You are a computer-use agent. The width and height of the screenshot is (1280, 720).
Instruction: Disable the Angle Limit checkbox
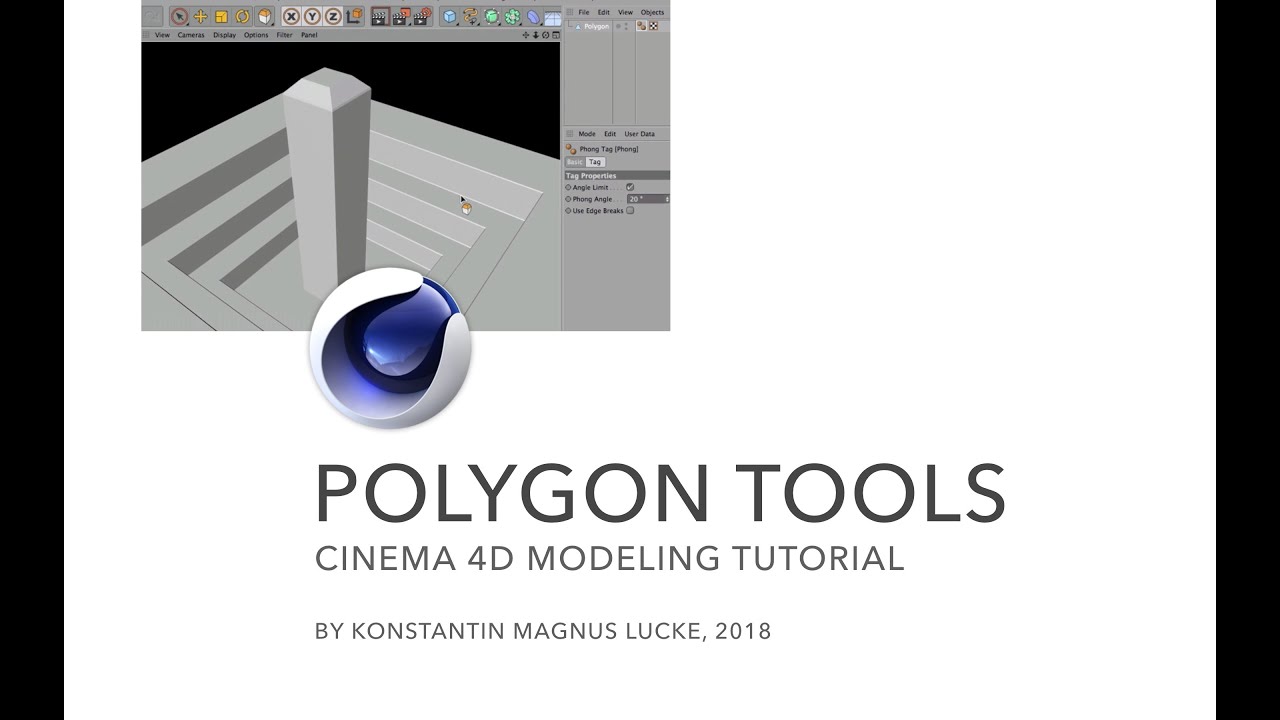630,187
